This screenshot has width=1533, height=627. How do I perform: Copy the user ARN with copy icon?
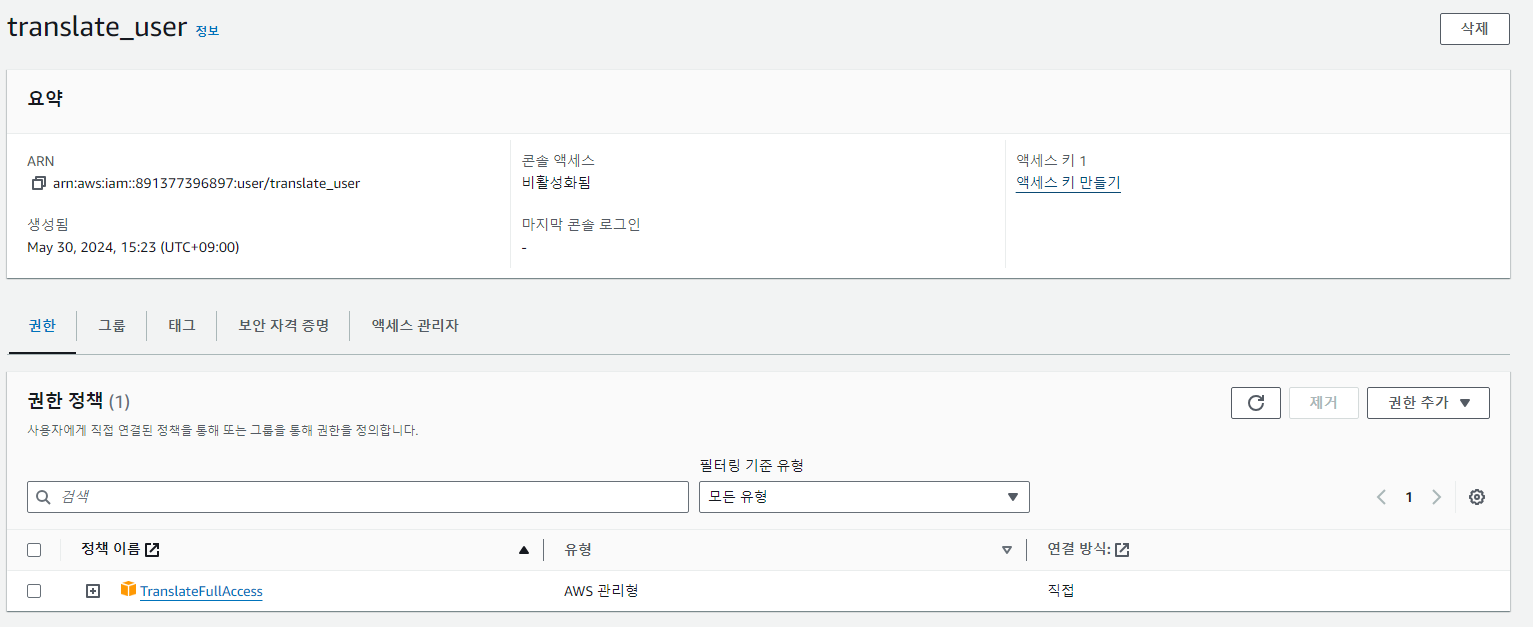click(39, 183)
